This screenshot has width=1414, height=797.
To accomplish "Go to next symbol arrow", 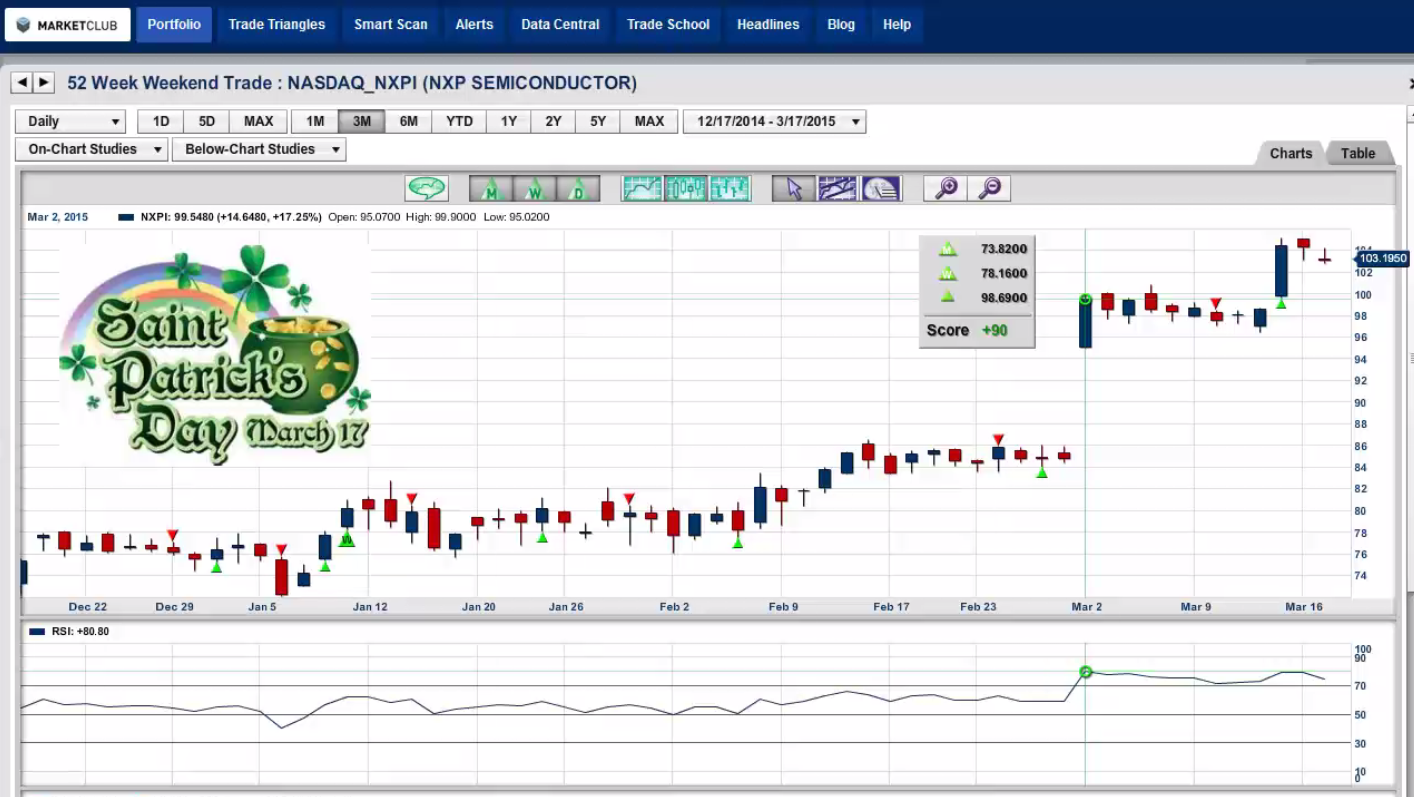I will pos(44,83).
